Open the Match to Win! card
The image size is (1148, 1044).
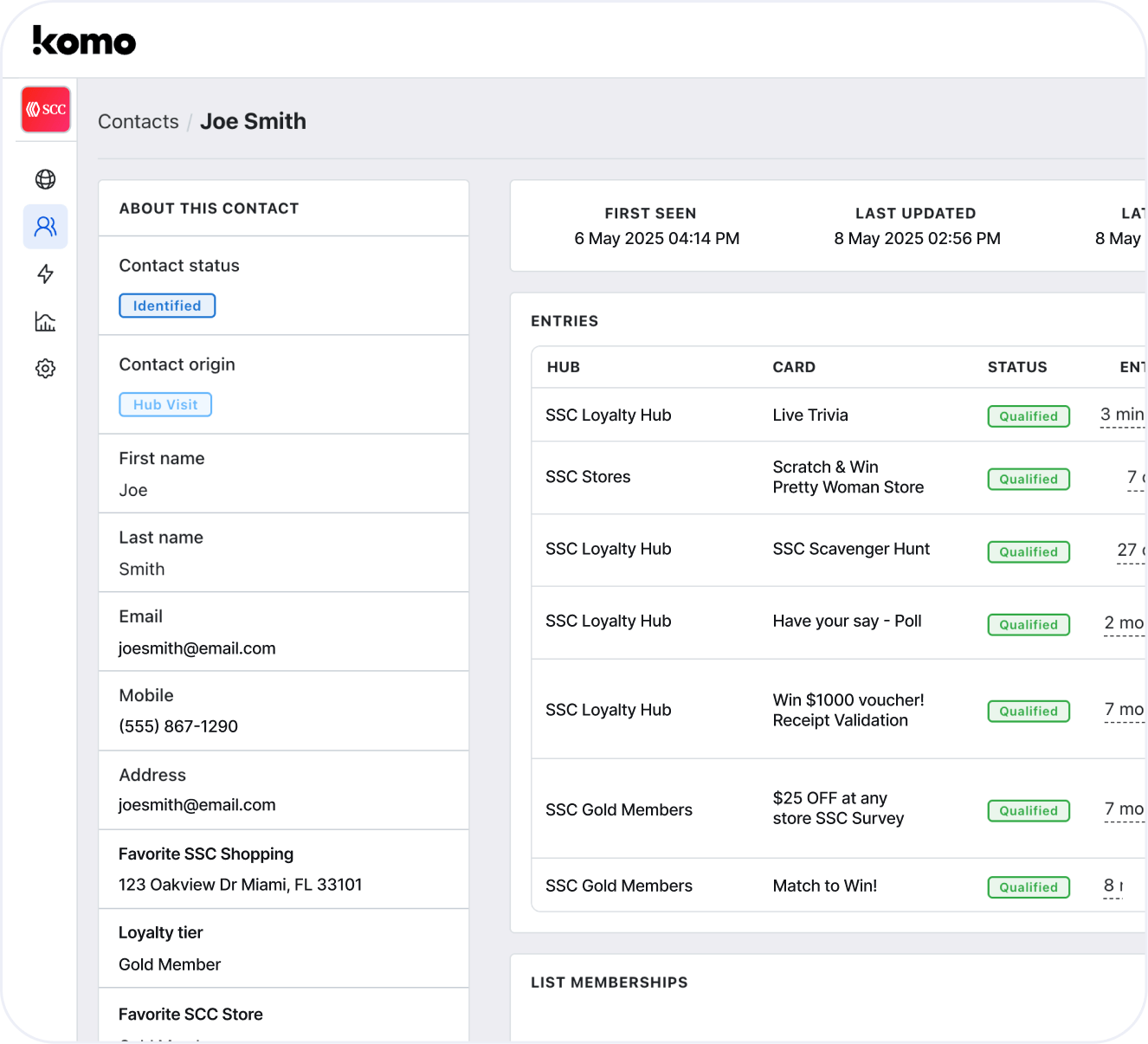coord(825,886)
